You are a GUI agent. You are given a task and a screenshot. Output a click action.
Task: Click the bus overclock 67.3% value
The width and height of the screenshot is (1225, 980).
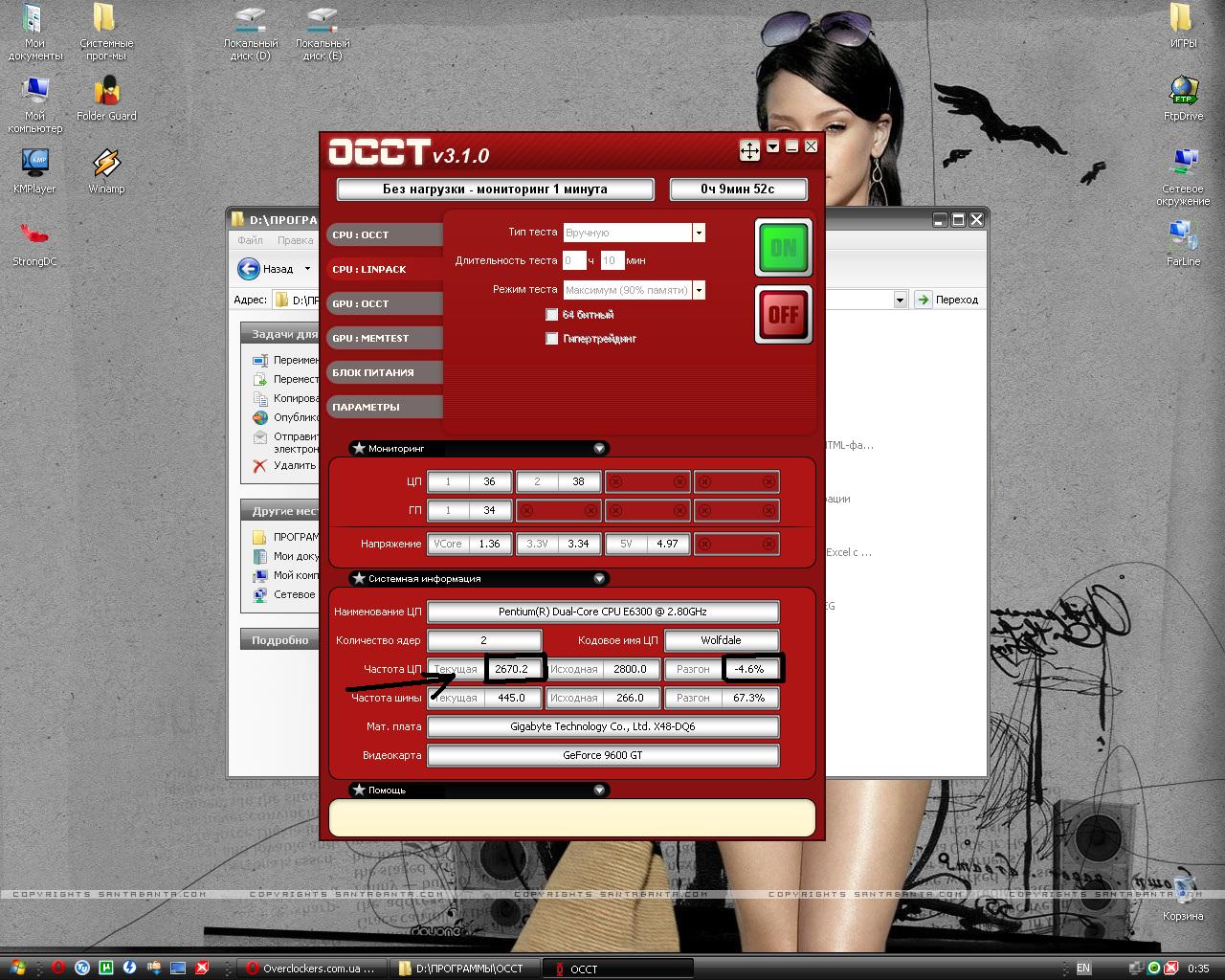748,698
